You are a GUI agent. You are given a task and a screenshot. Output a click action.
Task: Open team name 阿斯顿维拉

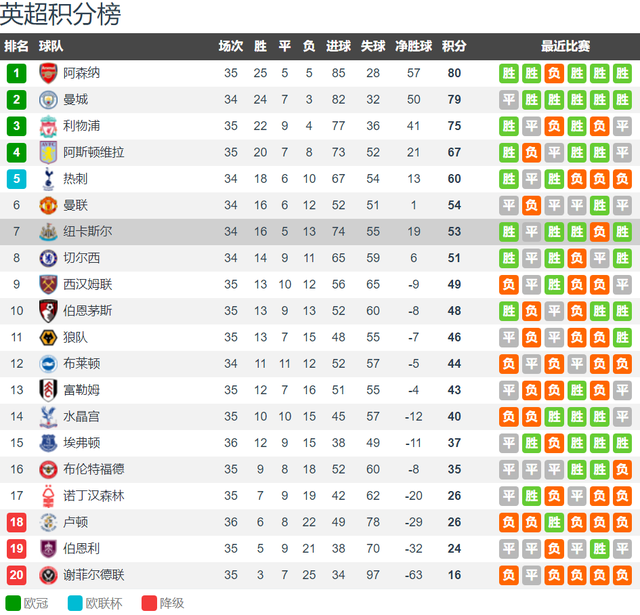(93, 152)
